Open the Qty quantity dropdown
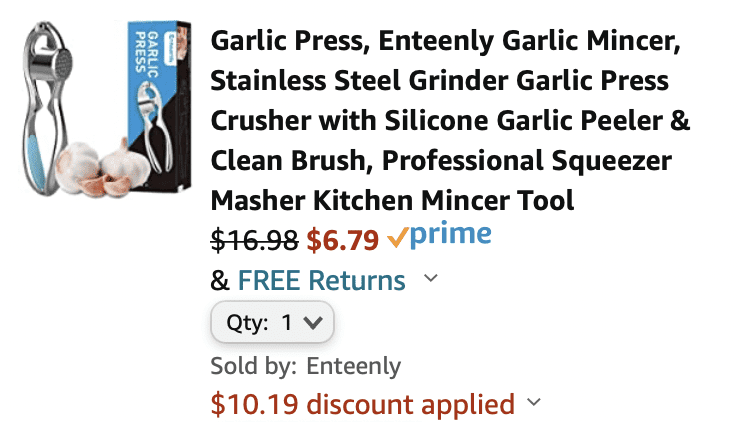The image size is (740, 422). click(272, 322)
